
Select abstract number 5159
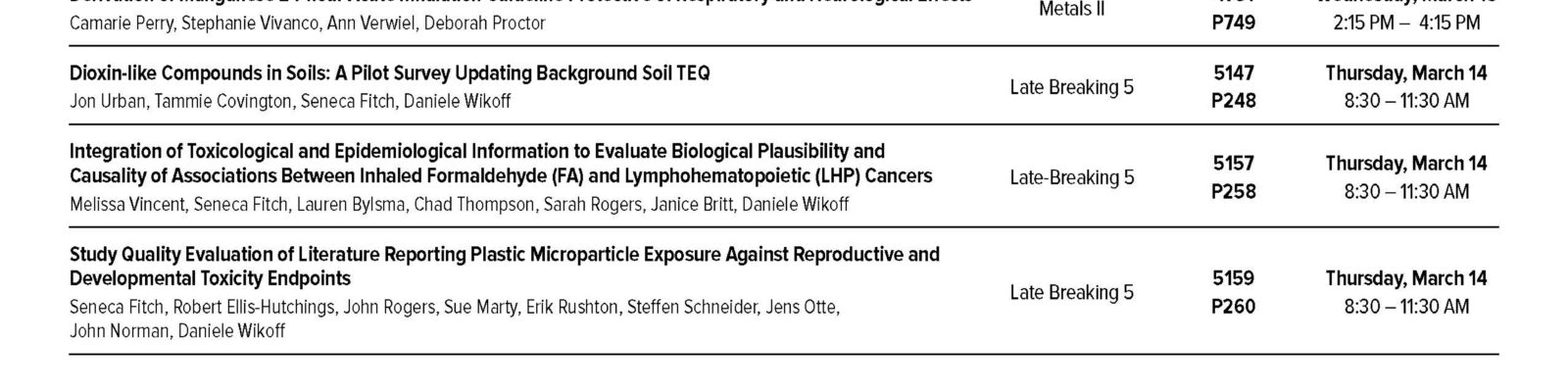tap(1233, 278)
